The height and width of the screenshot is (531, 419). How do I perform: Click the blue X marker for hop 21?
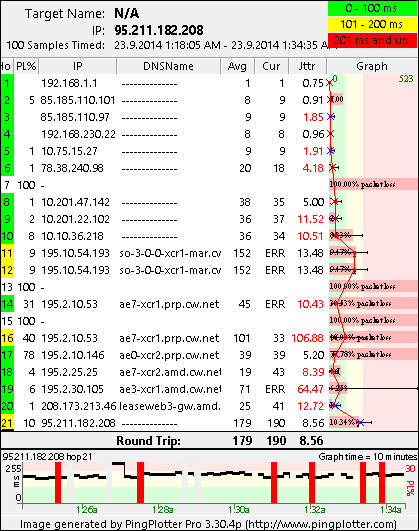tap(360, 422)
